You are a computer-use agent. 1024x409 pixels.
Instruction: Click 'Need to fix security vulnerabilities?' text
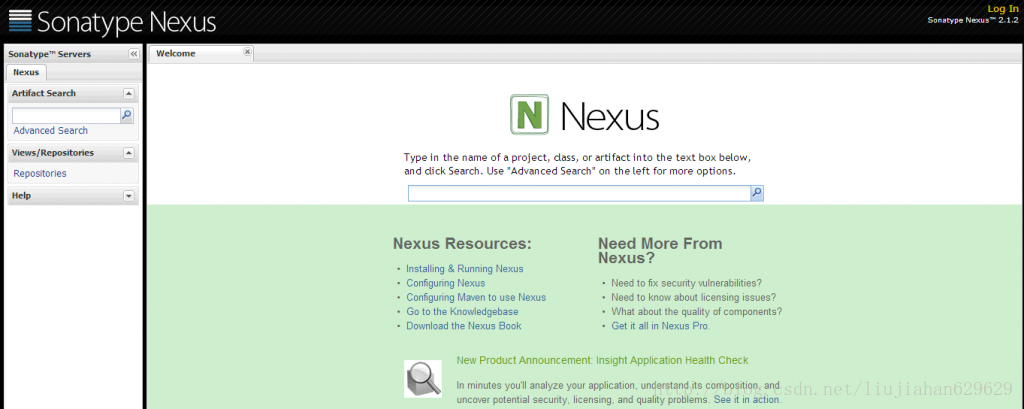point(686,283)
